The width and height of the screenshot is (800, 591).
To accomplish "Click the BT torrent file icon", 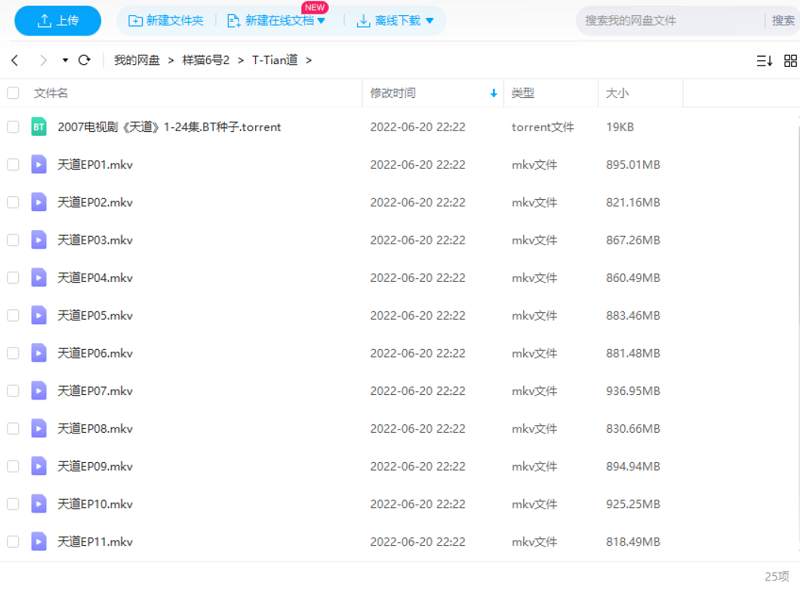I will tap(39, 127).
